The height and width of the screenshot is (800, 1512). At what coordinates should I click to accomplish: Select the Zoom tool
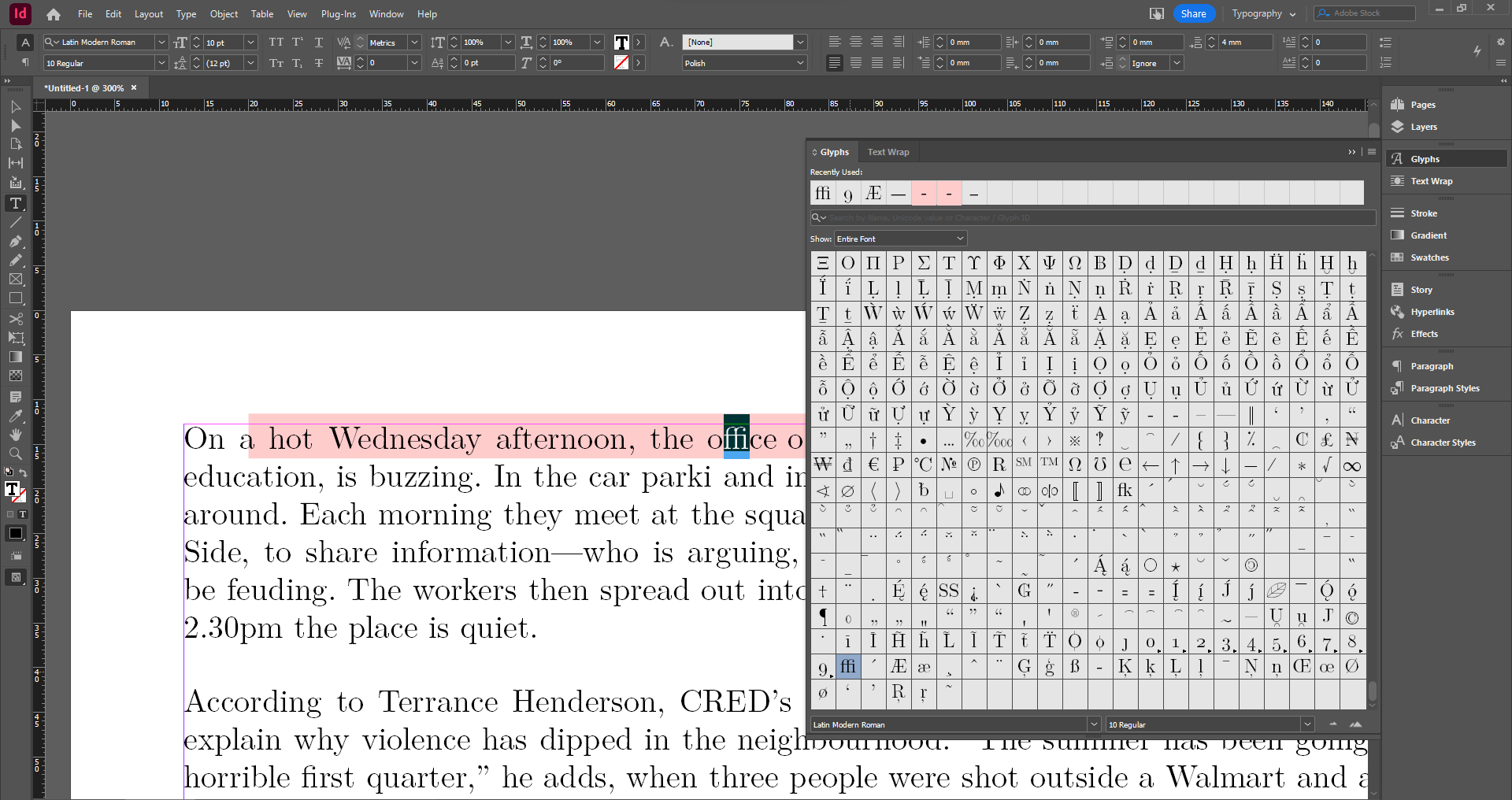coord(15,453)
